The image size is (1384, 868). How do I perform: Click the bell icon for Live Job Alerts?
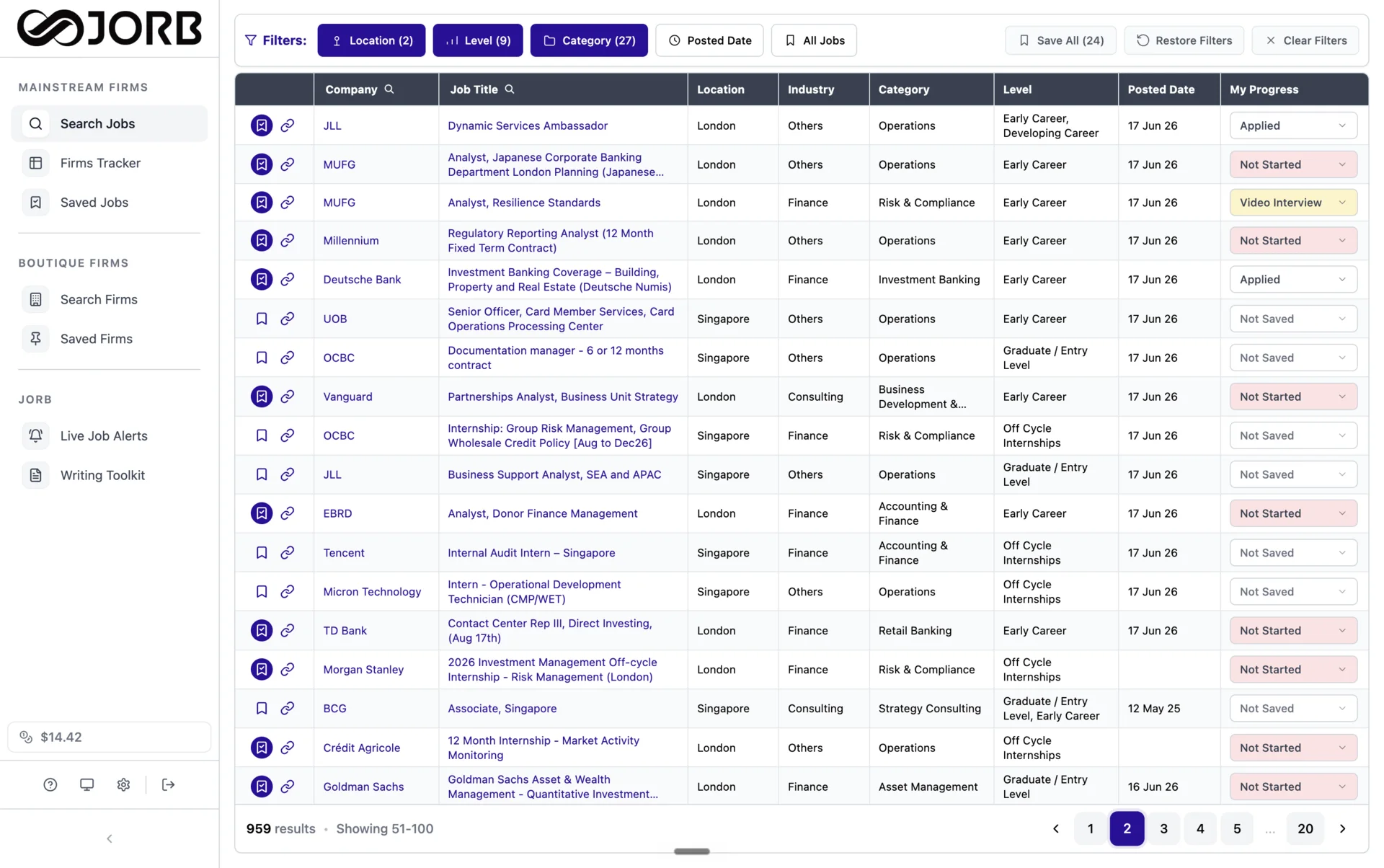coord(35,435)
